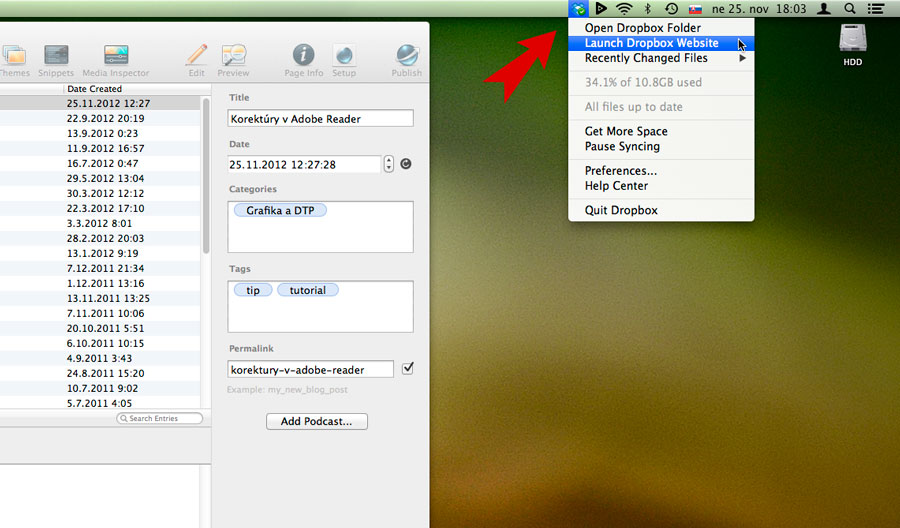Select entry dated 30.3.2012 12:12

(100, 193)
